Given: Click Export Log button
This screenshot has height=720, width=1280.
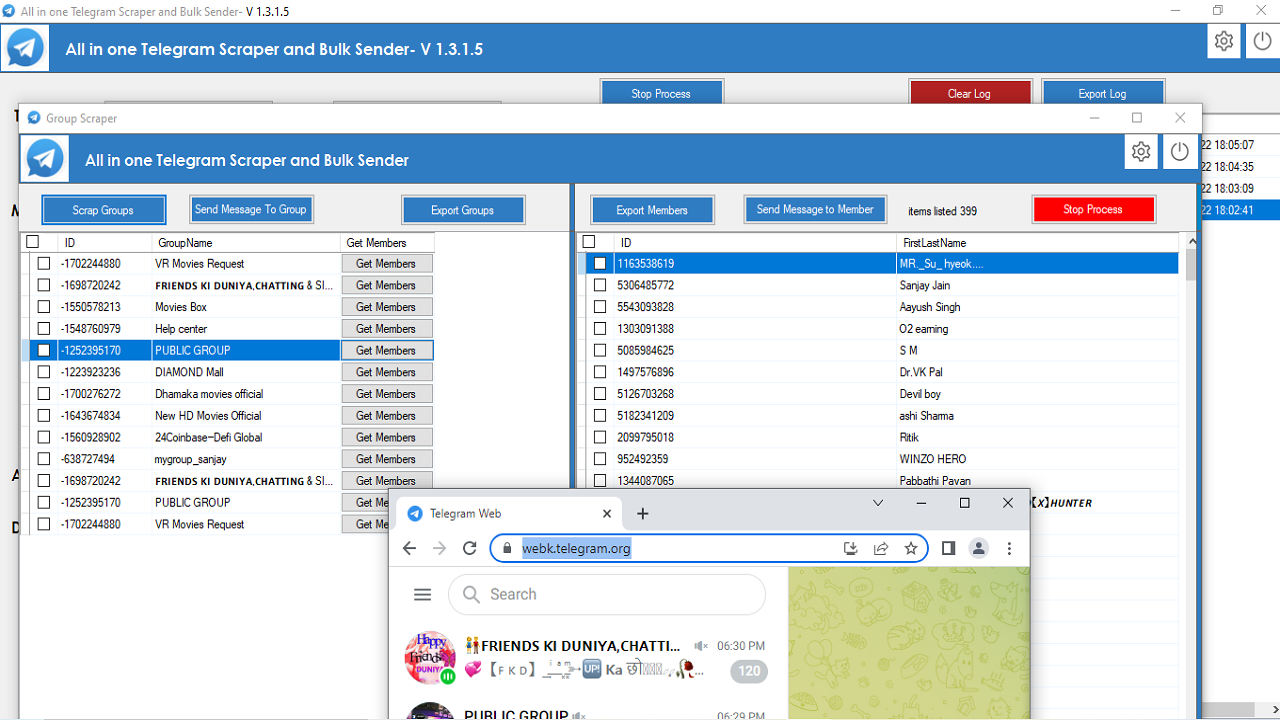Looking at the screenshot, I should coord(1102,93).
